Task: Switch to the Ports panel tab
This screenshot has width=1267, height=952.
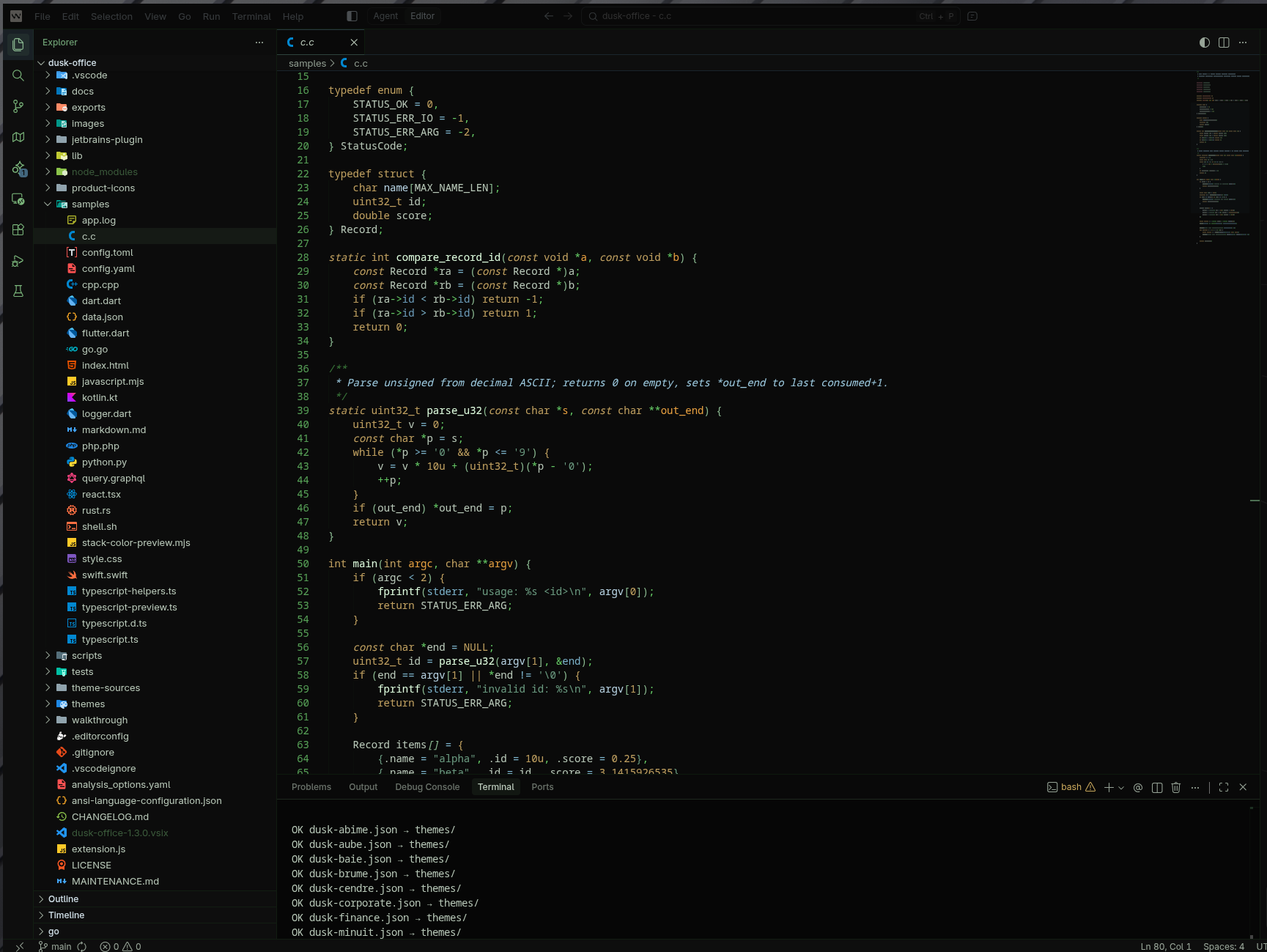Action: coord(542,787)
